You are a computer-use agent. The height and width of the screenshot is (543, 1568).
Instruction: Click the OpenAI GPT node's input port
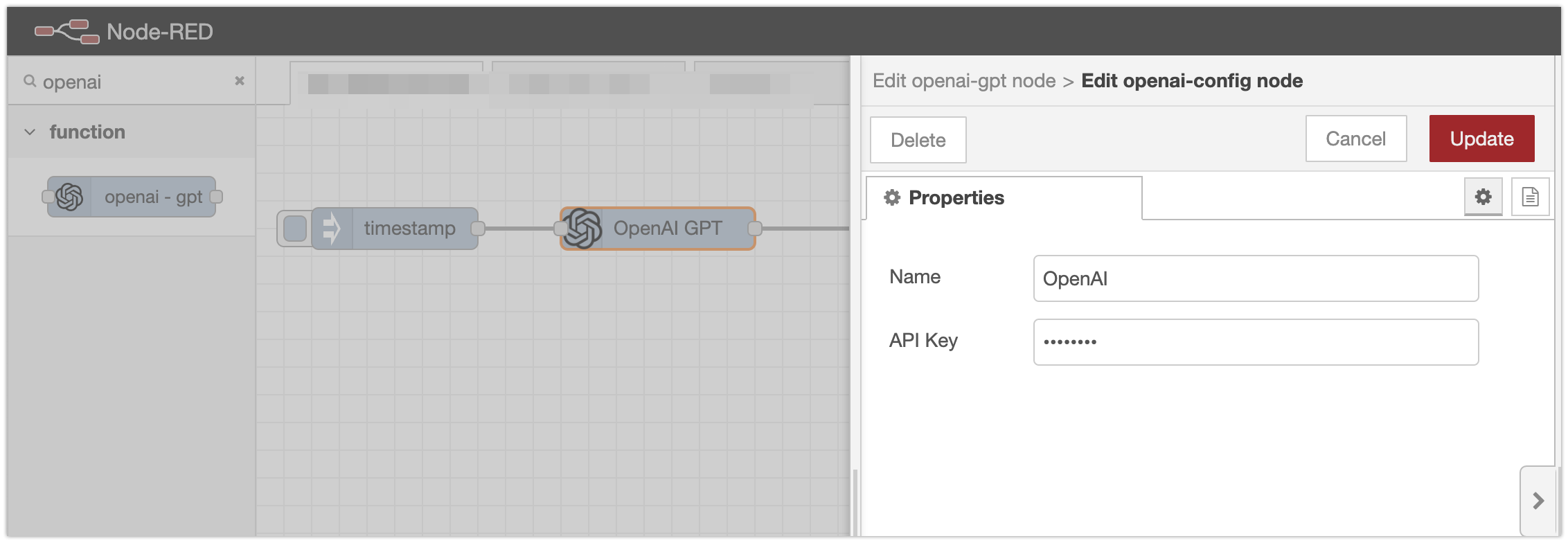[x=560, y=229]
